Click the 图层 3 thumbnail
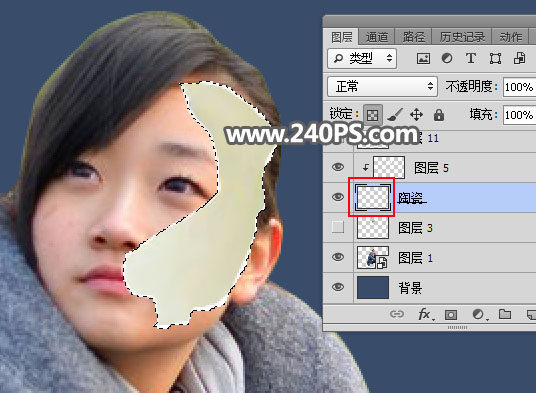The width and height of the screenshot is (536, 393). [373, 227]
